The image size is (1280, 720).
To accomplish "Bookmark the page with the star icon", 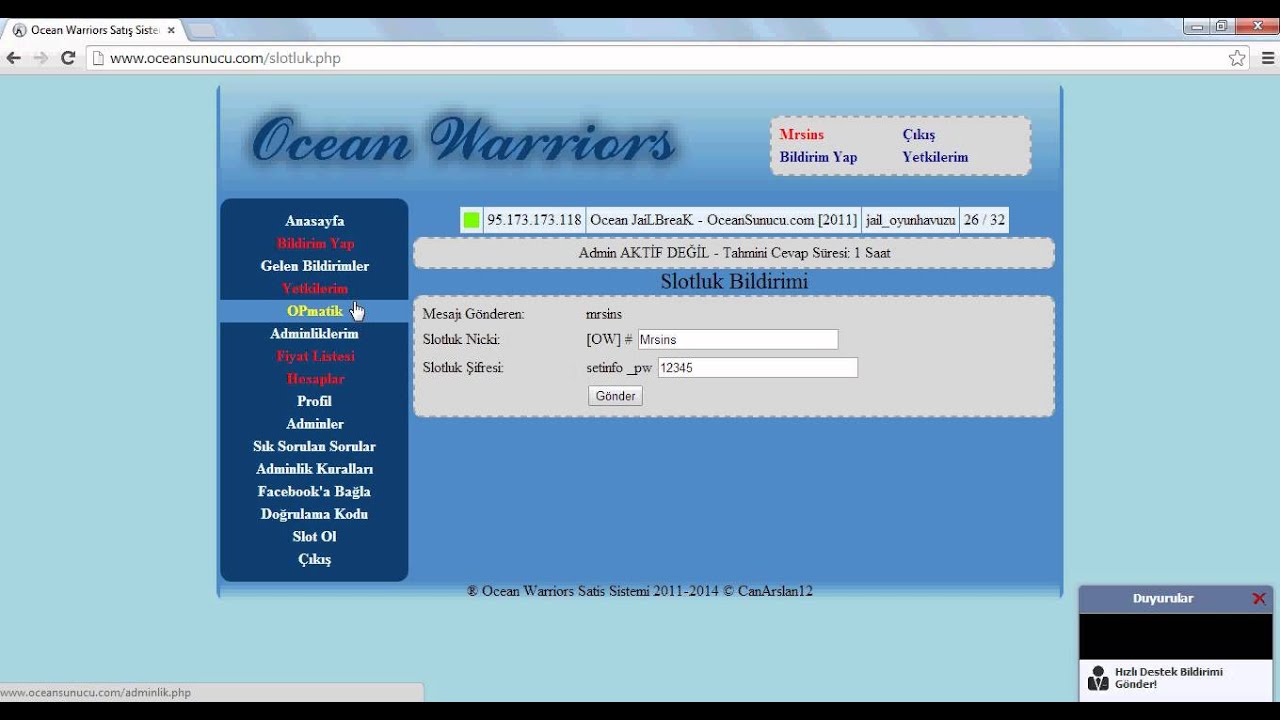I will [x=1237, y=58].
